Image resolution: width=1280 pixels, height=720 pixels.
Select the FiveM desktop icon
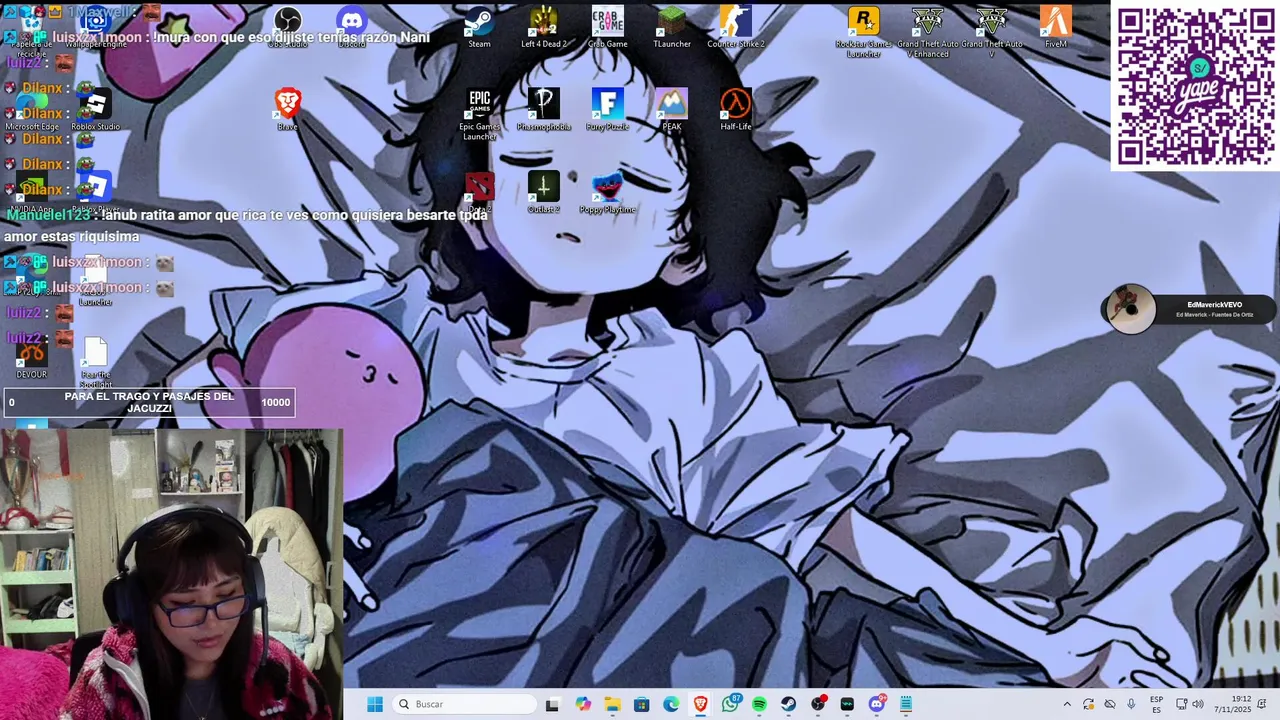coord(1056,27)
